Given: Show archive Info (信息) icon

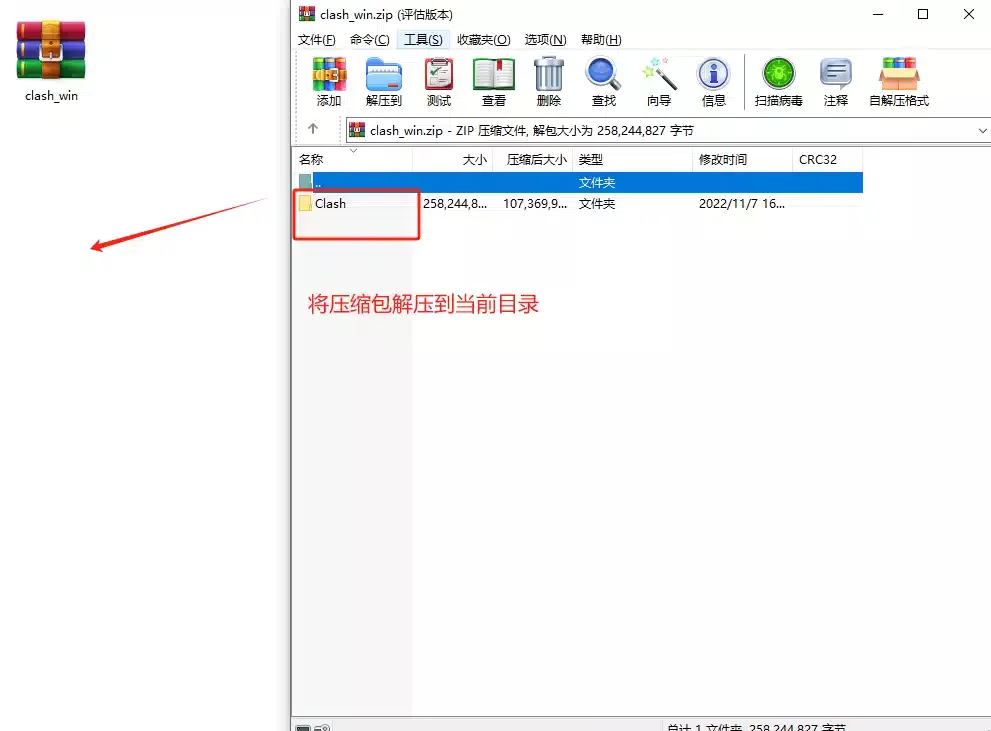Looking at the screenshot, I should point(713,82).
